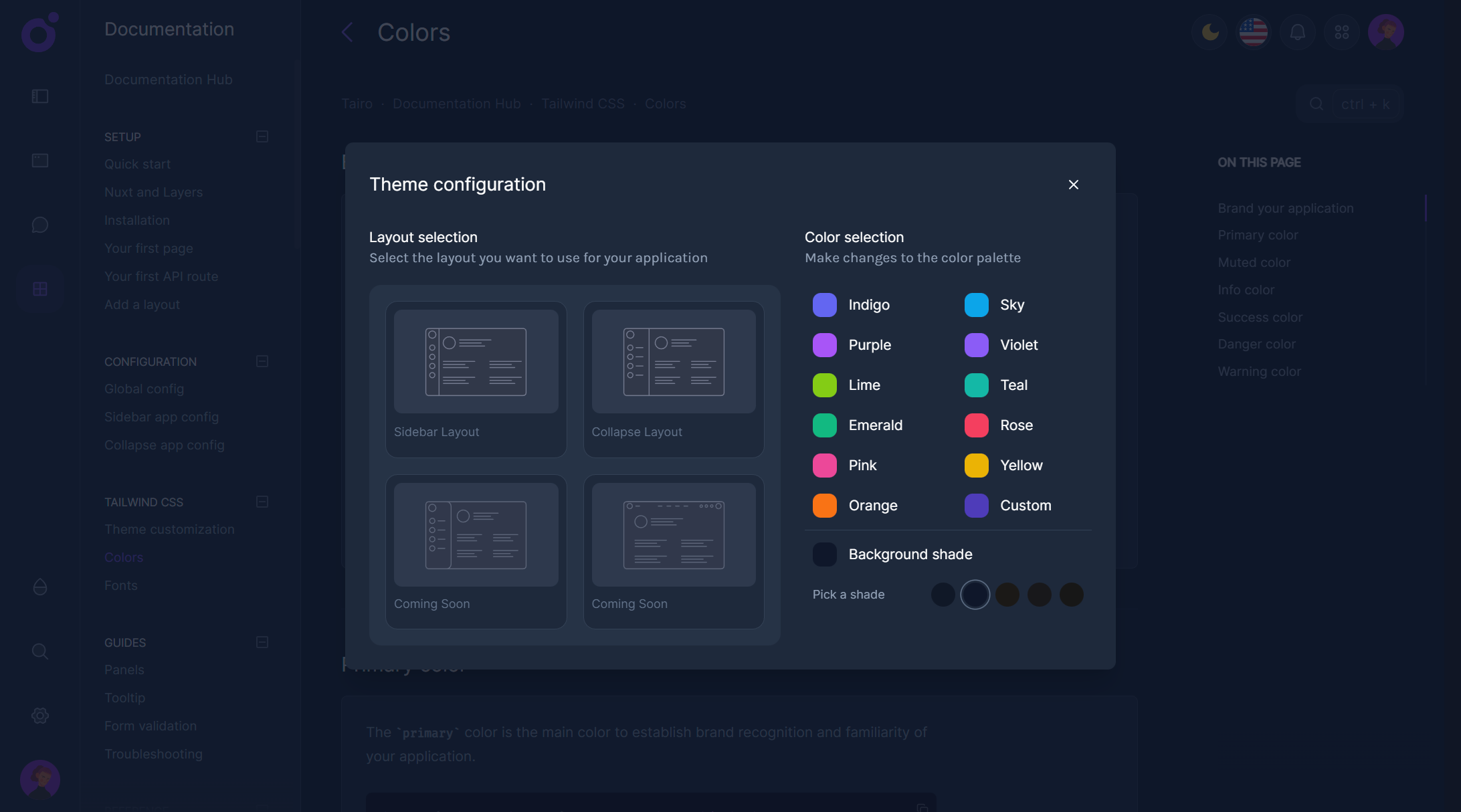The image size is (1461, 812).
Task: Collapse the SETUP section
Action: pyautogui.click(x=262, y=136)
